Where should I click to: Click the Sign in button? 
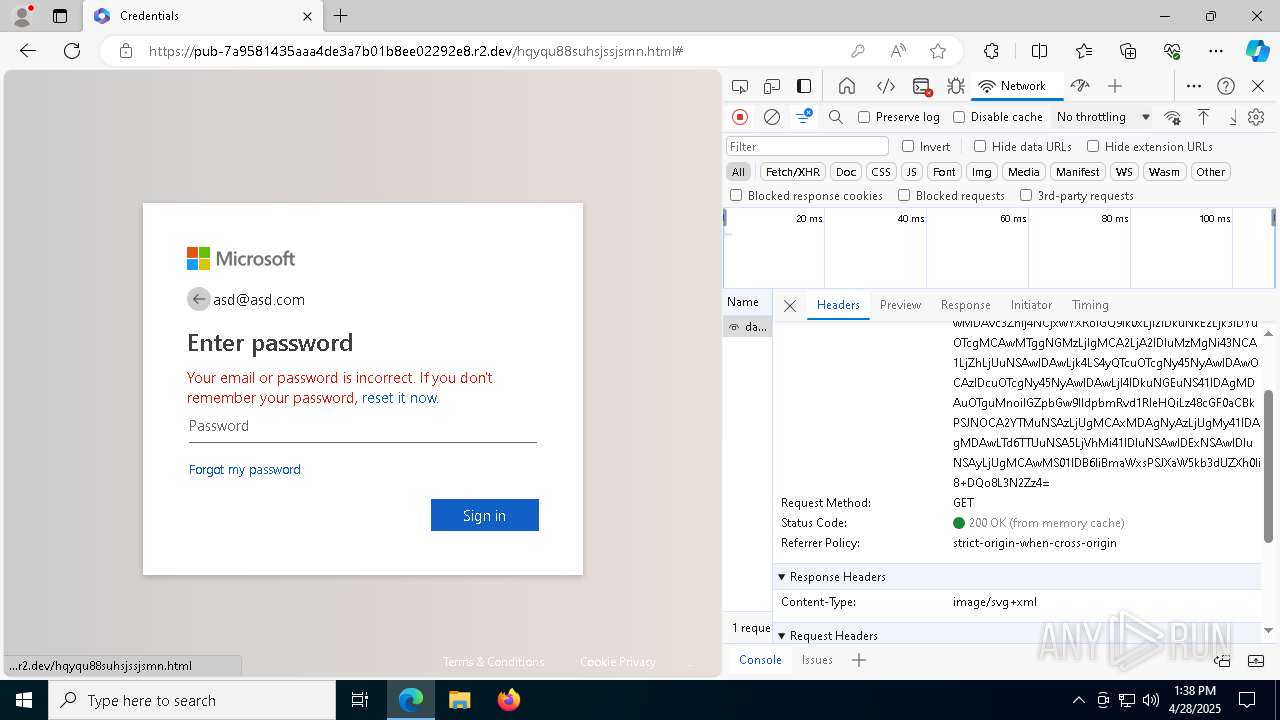click(x=485, y=515)
